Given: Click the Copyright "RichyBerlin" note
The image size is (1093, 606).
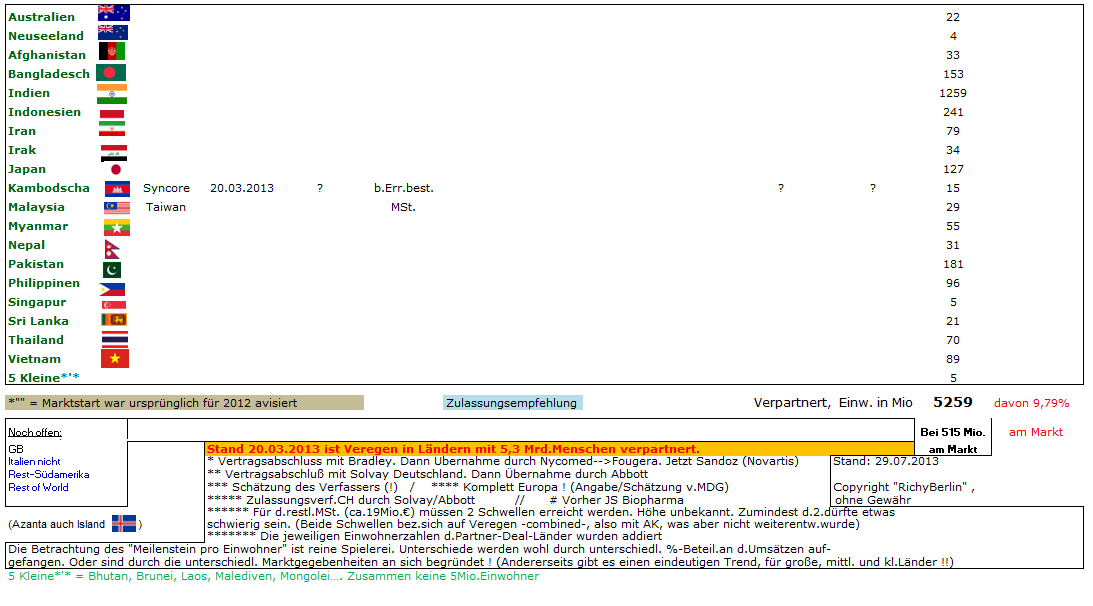Looking at the screenshot, I should pos(904,493).
